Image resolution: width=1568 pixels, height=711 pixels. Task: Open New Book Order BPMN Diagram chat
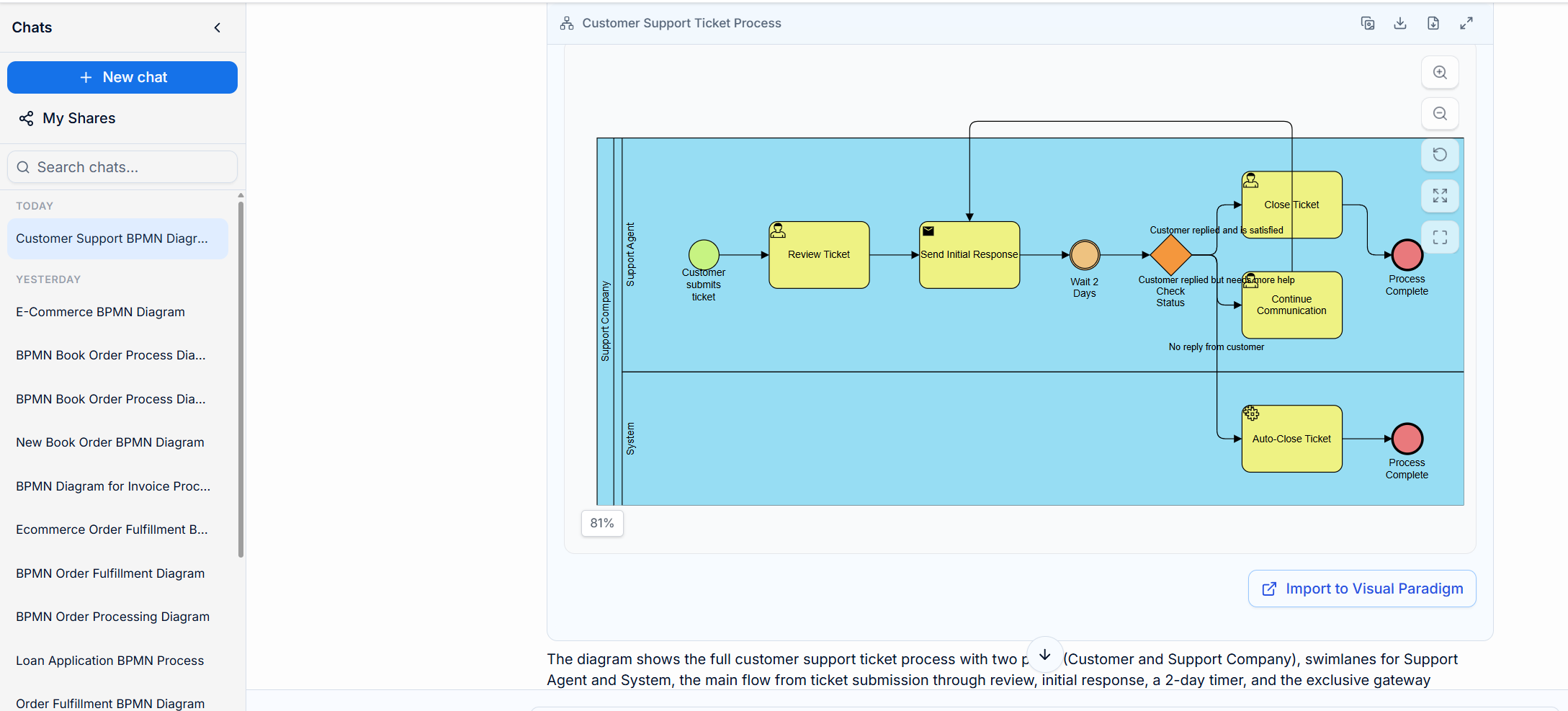[109, 442]
